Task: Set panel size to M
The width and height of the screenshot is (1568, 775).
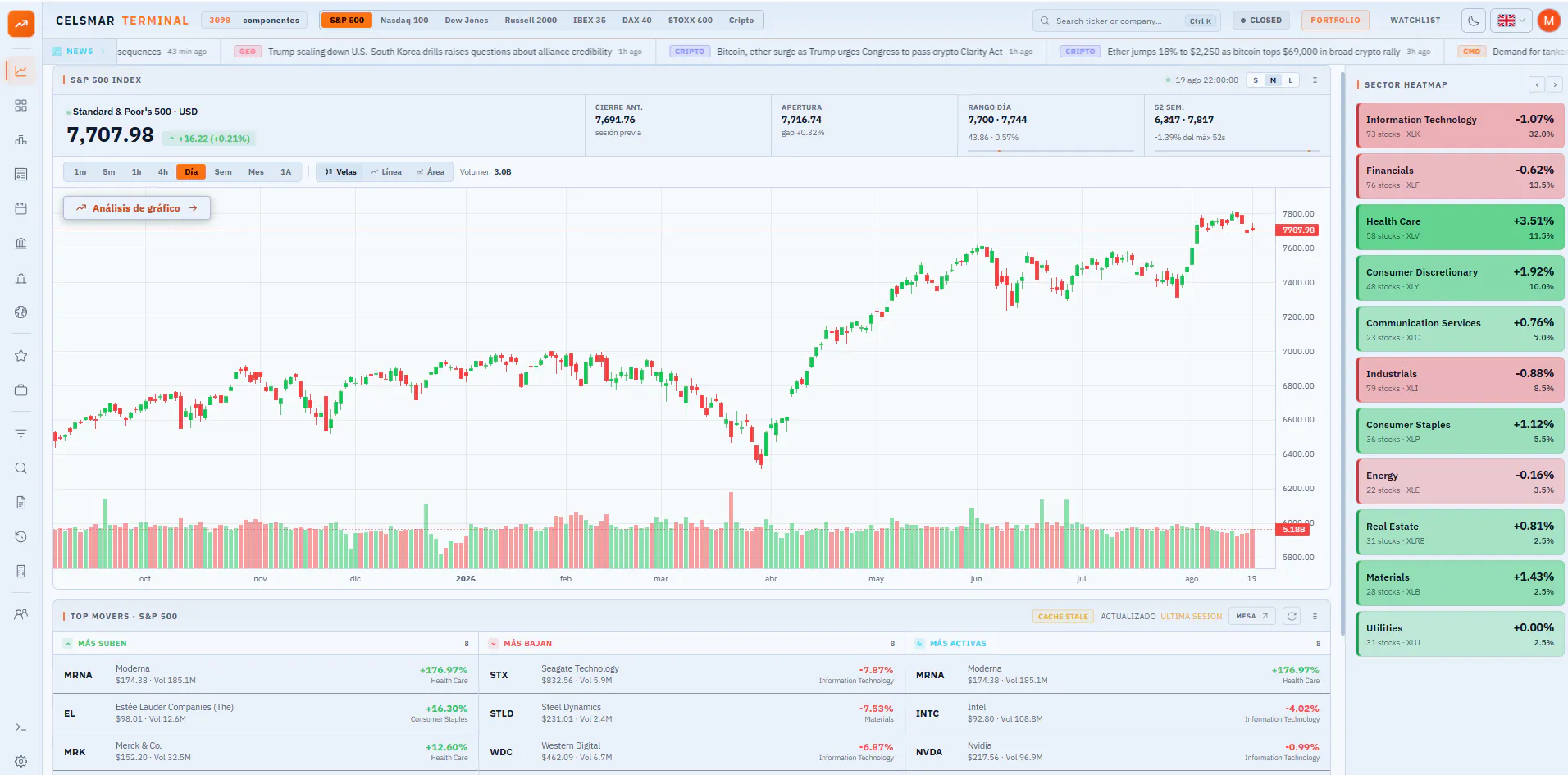Action: click(x=1273, y=80)
